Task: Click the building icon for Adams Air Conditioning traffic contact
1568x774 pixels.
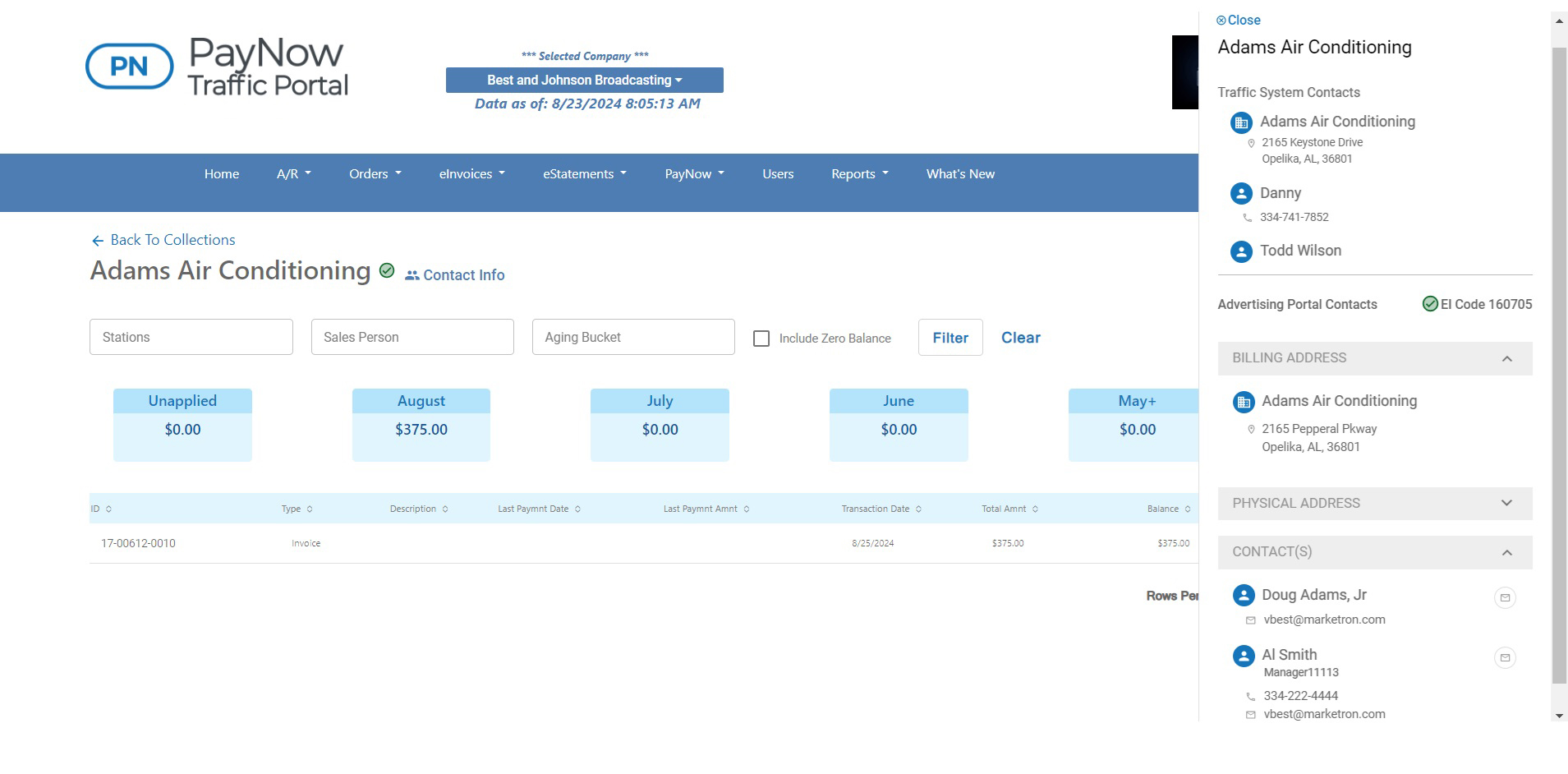Action: coord(1241,123)
